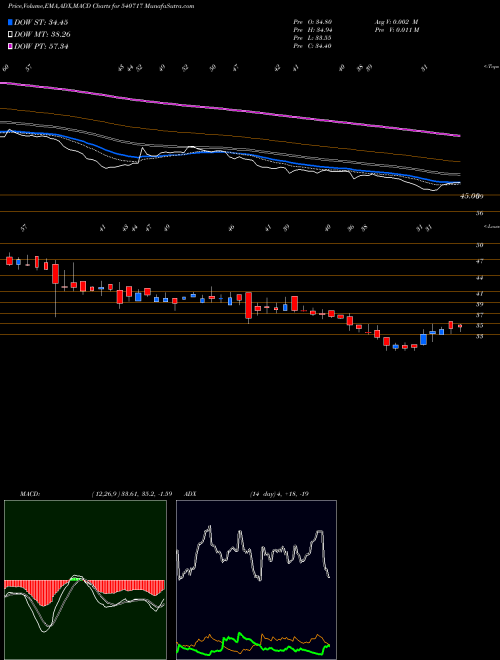This screenshot has height=660, width=500.
Task: Select the 'DOW ST: 34.45' legend text
Action: pos(41,22)
